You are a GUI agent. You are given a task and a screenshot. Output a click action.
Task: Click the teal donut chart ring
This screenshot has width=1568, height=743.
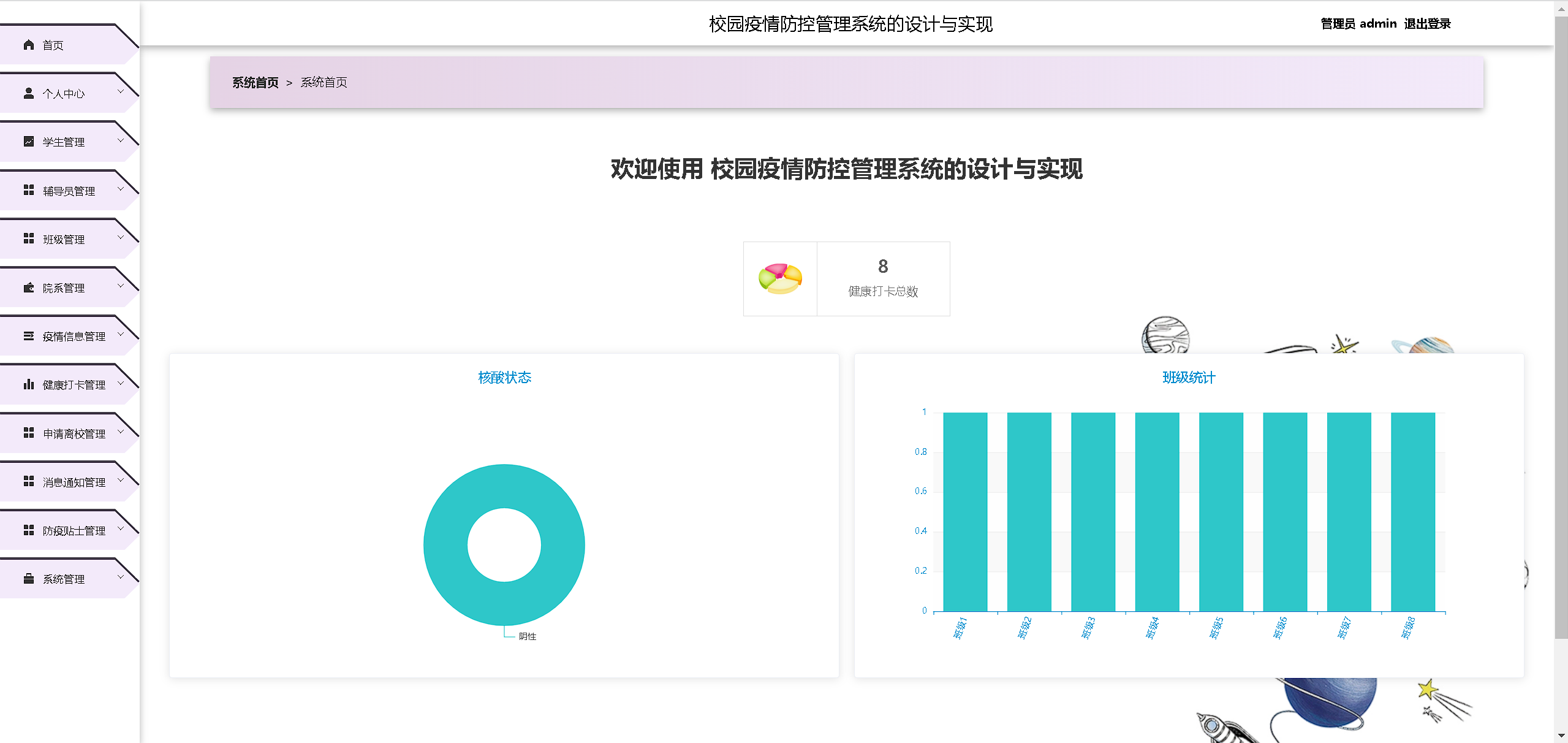[447, 546]
